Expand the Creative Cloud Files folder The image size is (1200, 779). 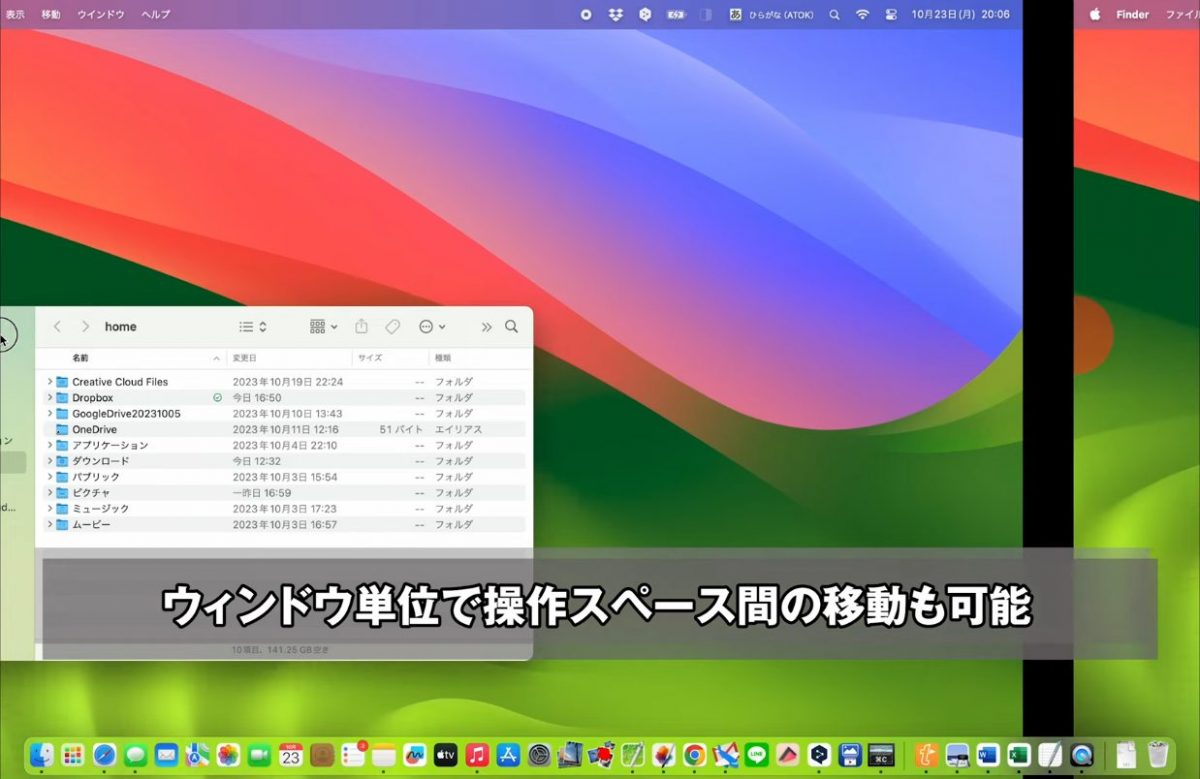click(x=50, y=382)
